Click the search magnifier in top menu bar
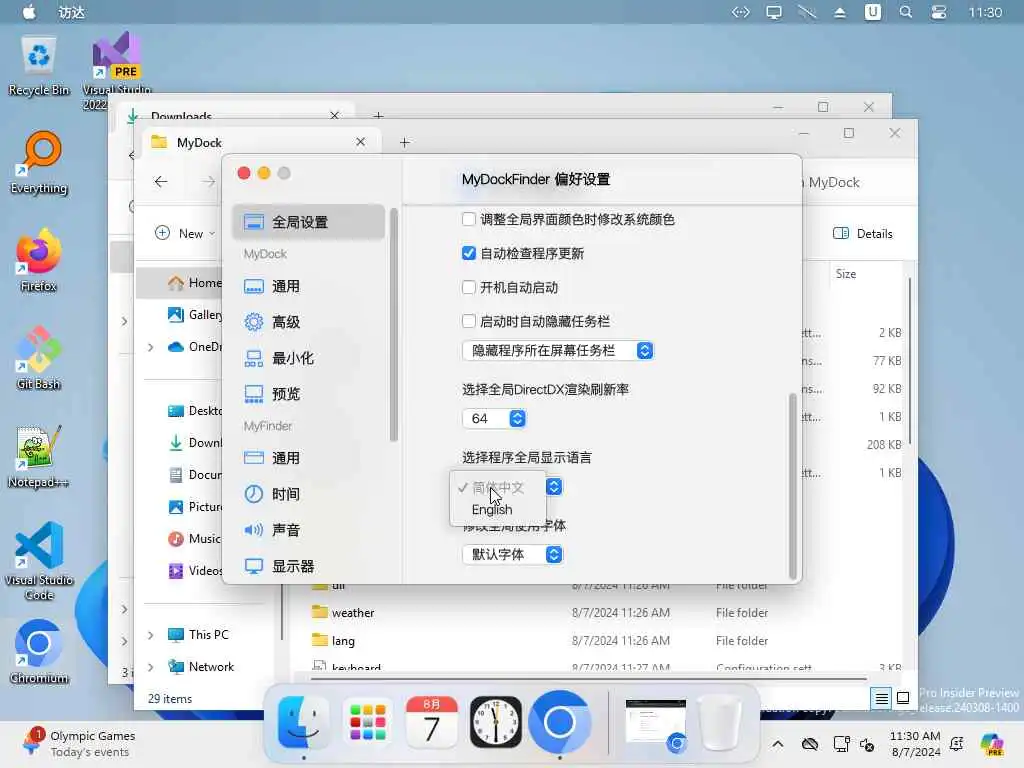 [x=905, y=12]
